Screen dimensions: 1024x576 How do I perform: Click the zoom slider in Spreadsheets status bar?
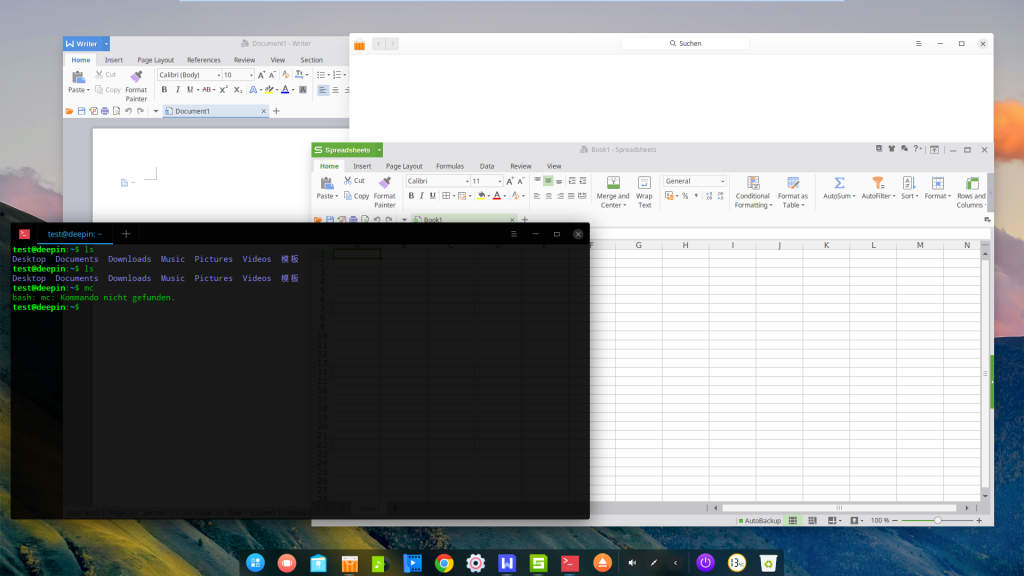[937, 521]
